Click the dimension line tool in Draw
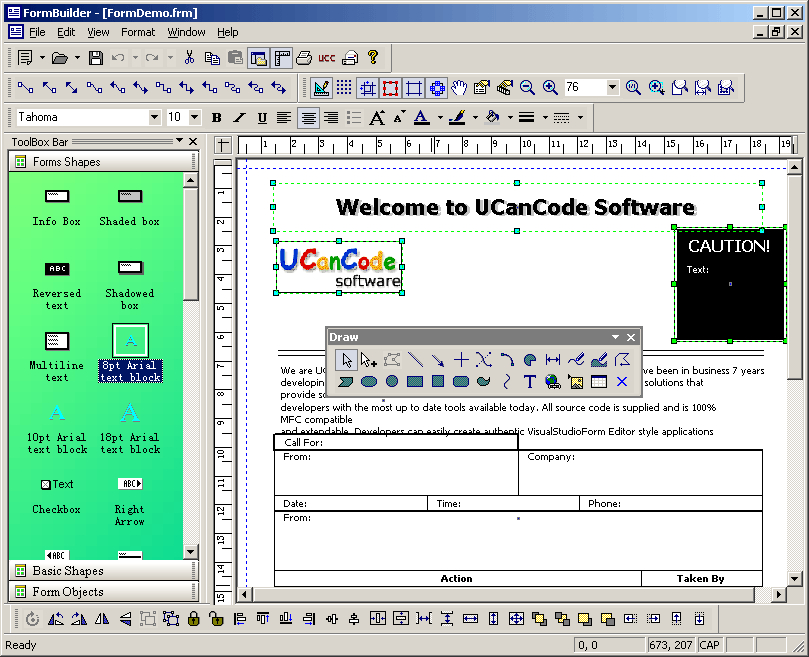The width and height of the screenshot is (809, 657). pyautogui.click(x=553, y=360)
